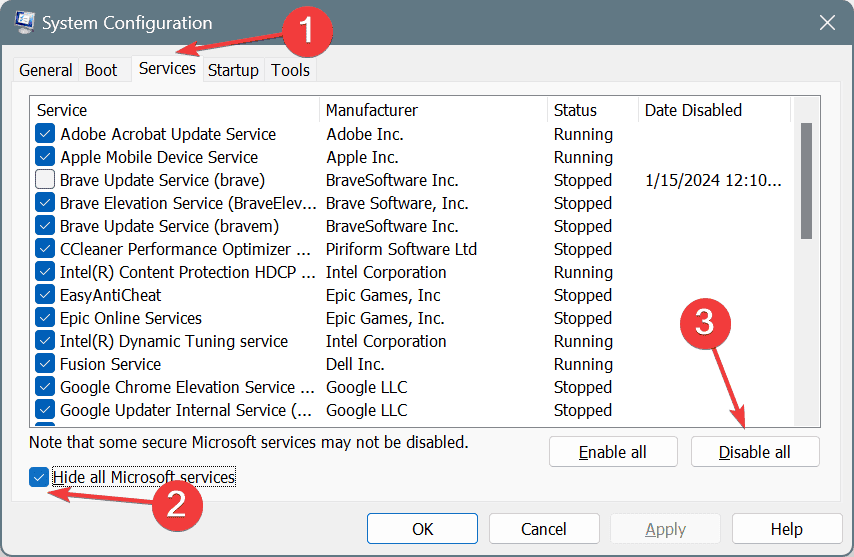Image resolution: width=854 pixels, height=557 pixels.
Task: Go to the Startup tab
Action: coord(233,70)
